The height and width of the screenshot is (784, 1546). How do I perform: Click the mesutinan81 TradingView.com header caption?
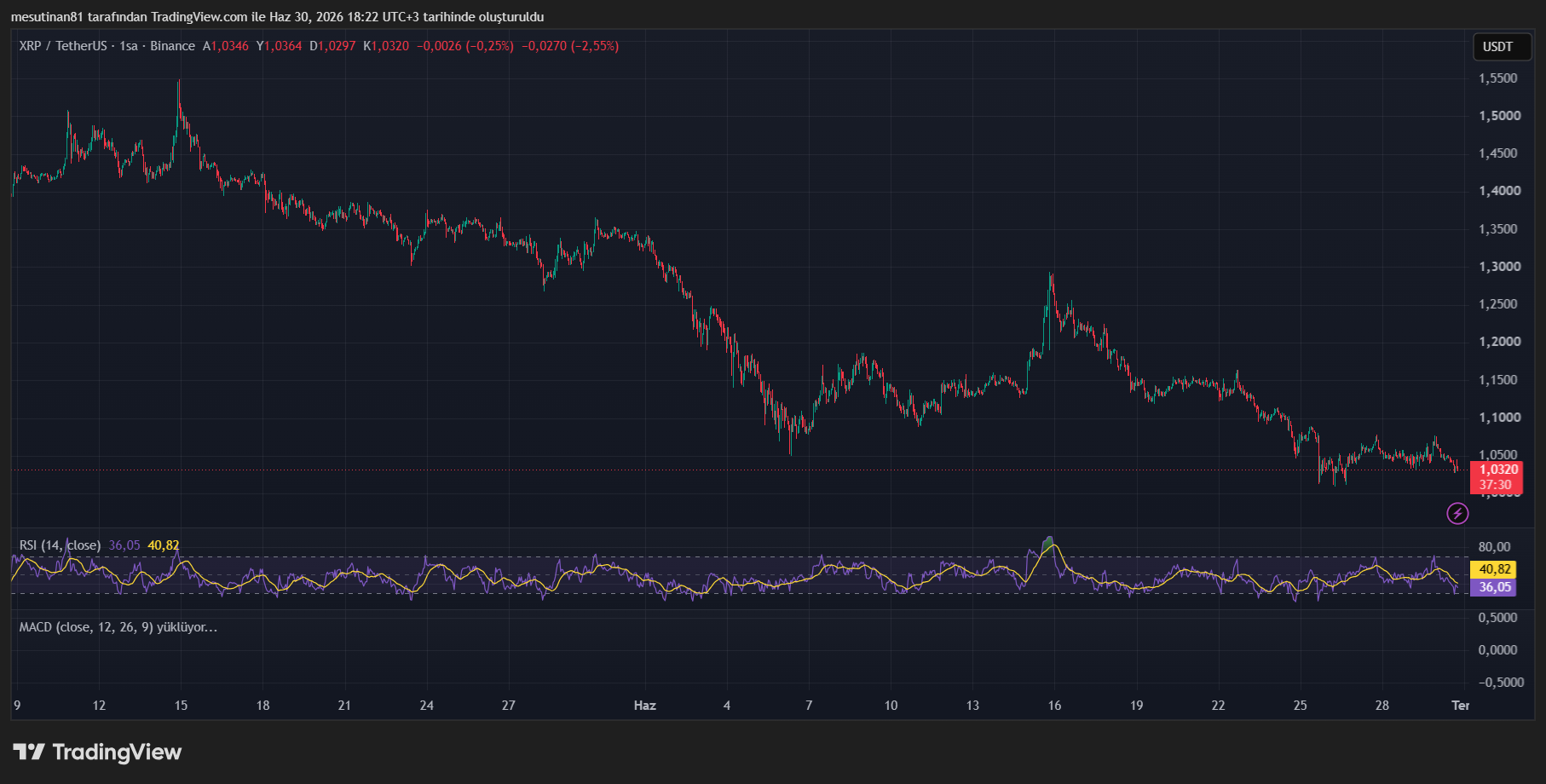(277, 17)
